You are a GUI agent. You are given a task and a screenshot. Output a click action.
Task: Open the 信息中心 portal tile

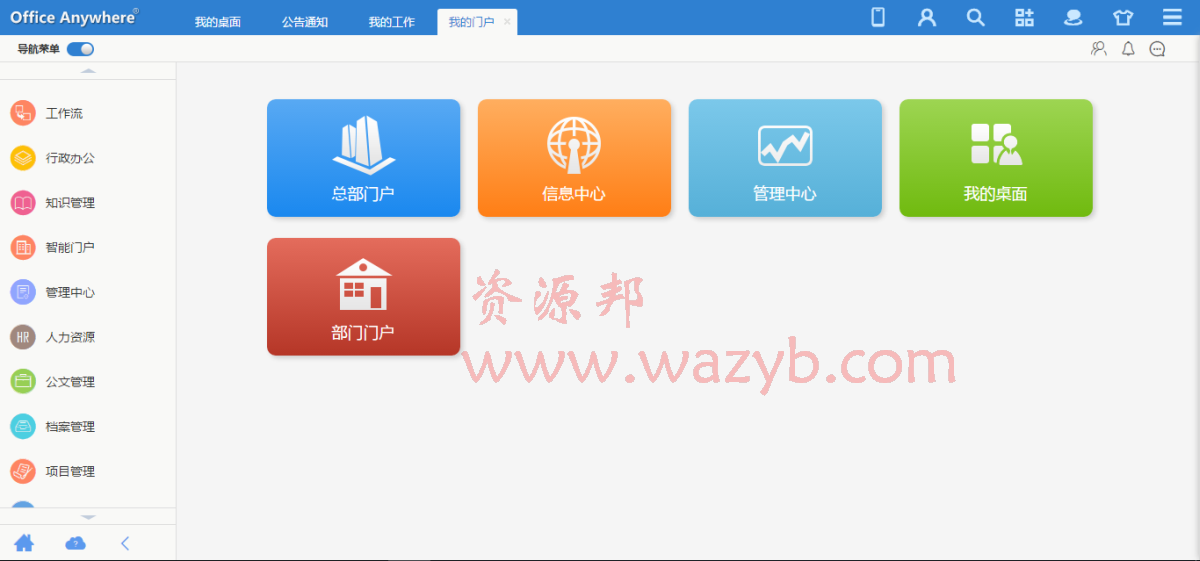click(x=574, y=158)
